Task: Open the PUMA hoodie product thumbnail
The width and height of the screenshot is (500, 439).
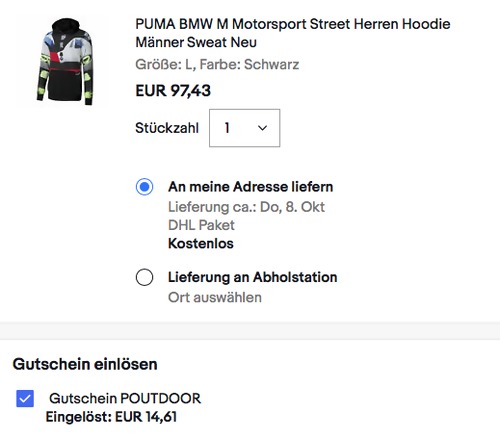Action: 64,61
